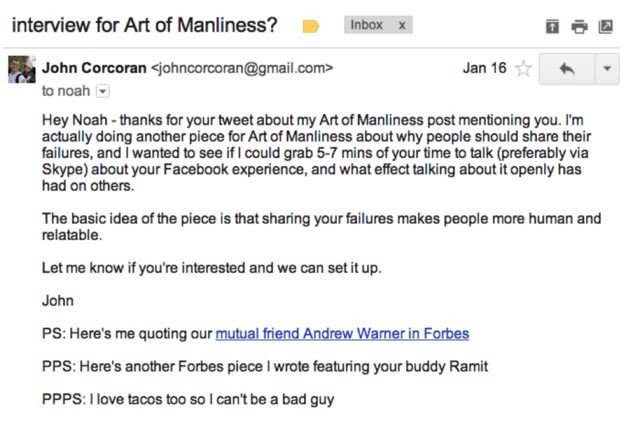Click the Expand all messages icon
This screenshot has height=440, width=640.
coord(552,27)
